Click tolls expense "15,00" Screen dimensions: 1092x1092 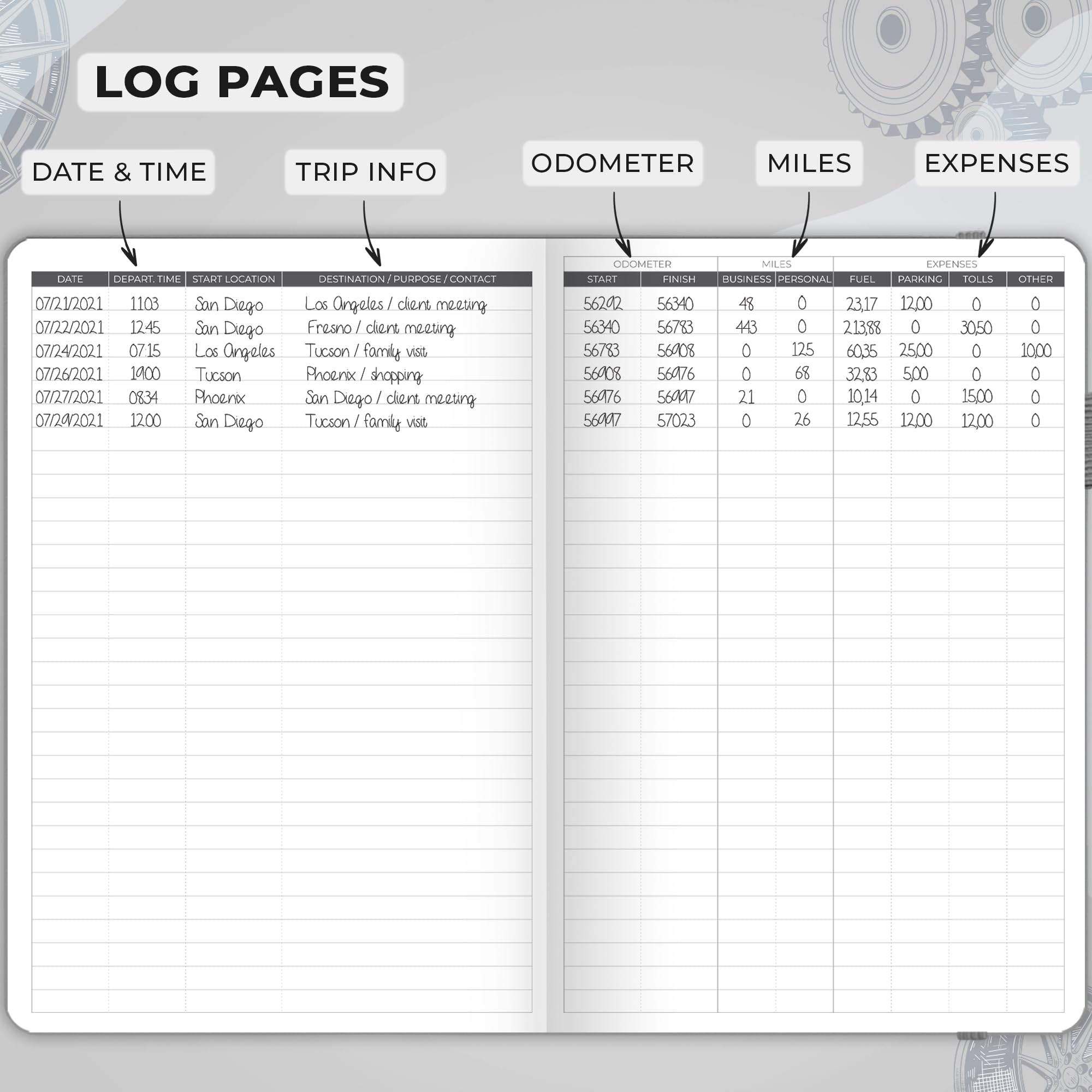click(x=977, y=396)
